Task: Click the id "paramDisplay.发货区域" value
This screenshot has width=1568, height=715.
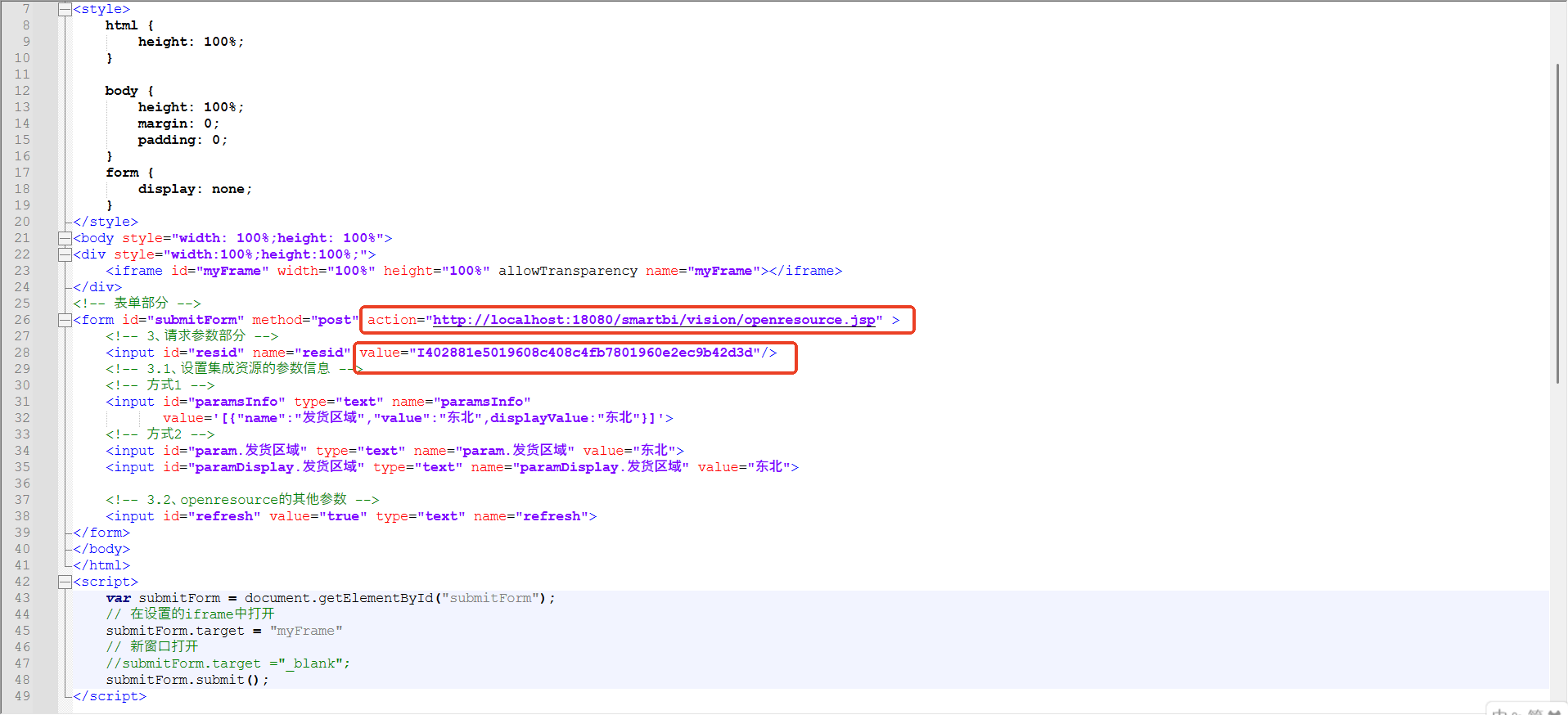Action: pyautogui.click(x=277, y=467)
